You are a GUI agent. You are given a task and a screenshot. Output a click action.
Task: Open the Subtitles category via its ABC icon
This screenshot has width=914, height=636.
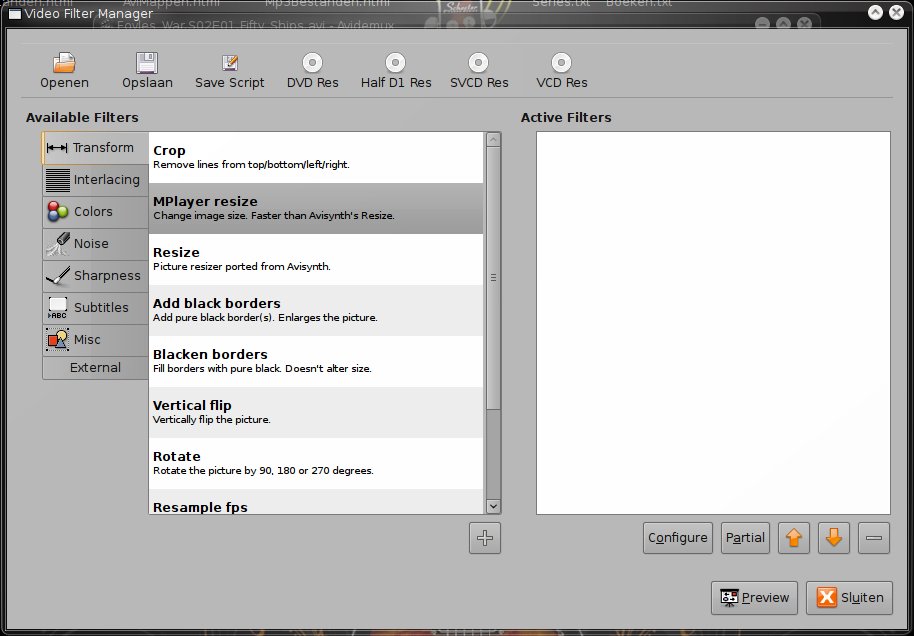pyautogui.click(x=94, y=307)
